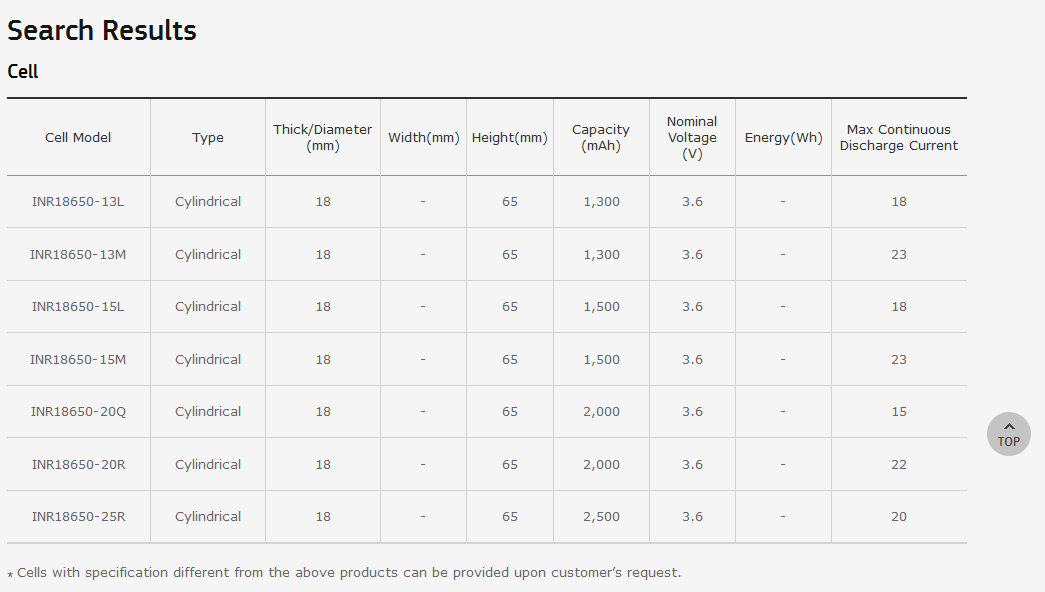The height and width of the screenshot is (592, 1045).
Task: Select the INR18650-15L cell model
Action: pos(78,307)
